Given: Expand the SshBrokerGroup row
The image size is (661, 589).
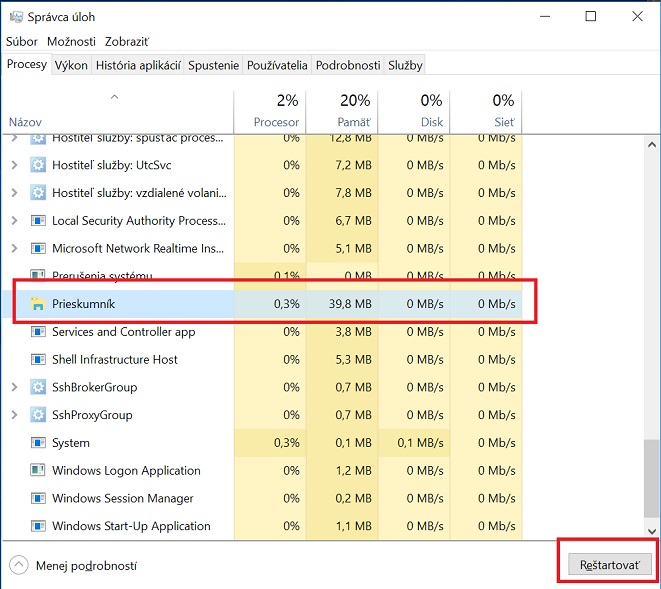Looking at the screenshot, I should pyautogui.click(x=14, y=387).
